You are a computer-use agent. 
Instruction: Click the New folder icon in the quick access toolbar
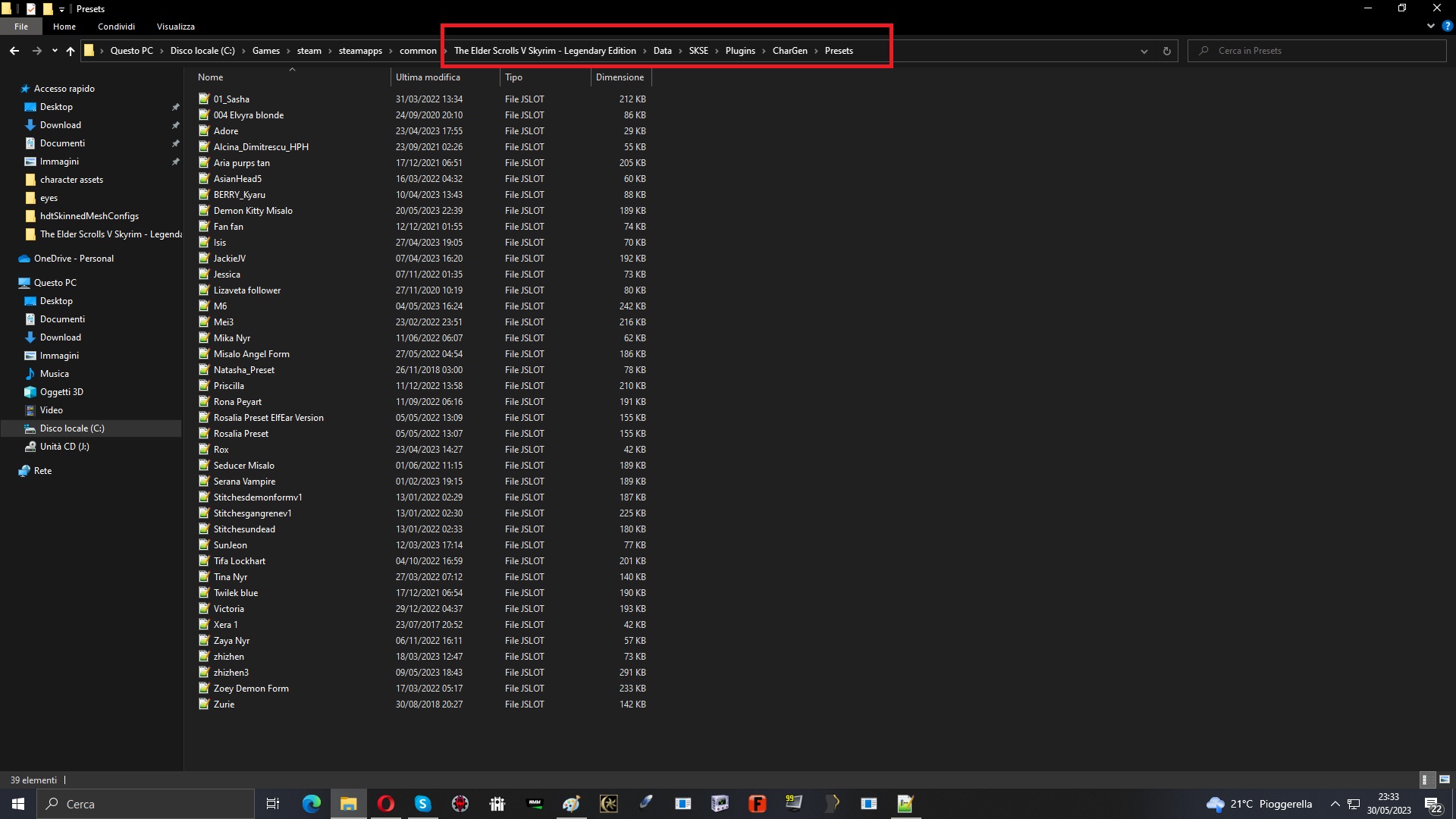click(x=48, y=9)
